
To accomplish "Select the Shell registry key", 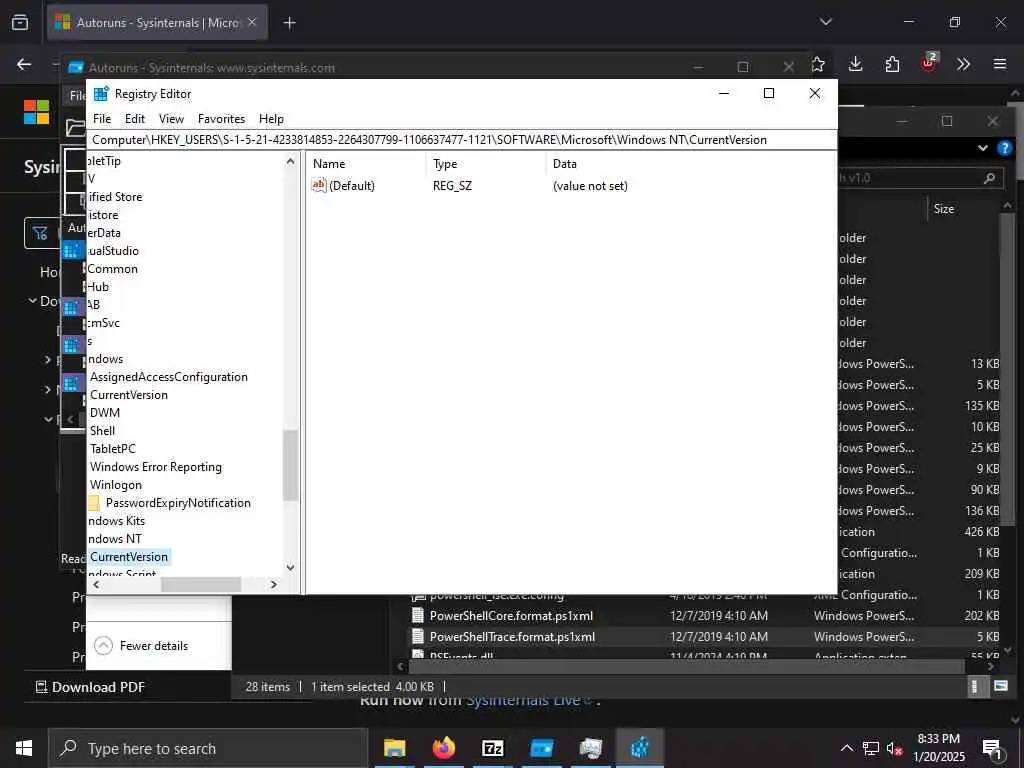I will (x=102, y=431).
